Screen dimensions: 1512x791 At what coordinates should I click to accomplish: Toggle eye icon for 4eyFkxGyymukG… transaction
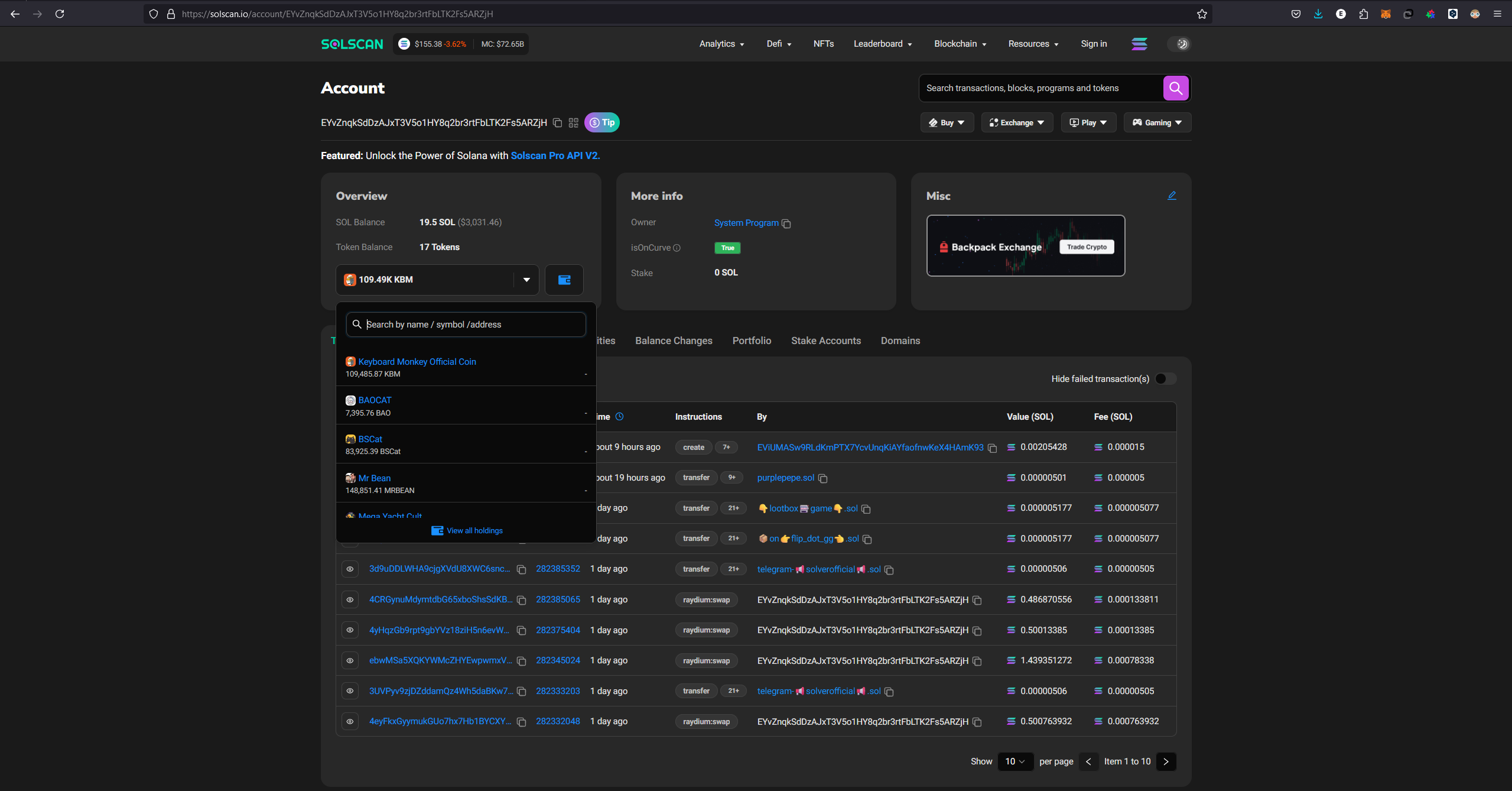350,721
